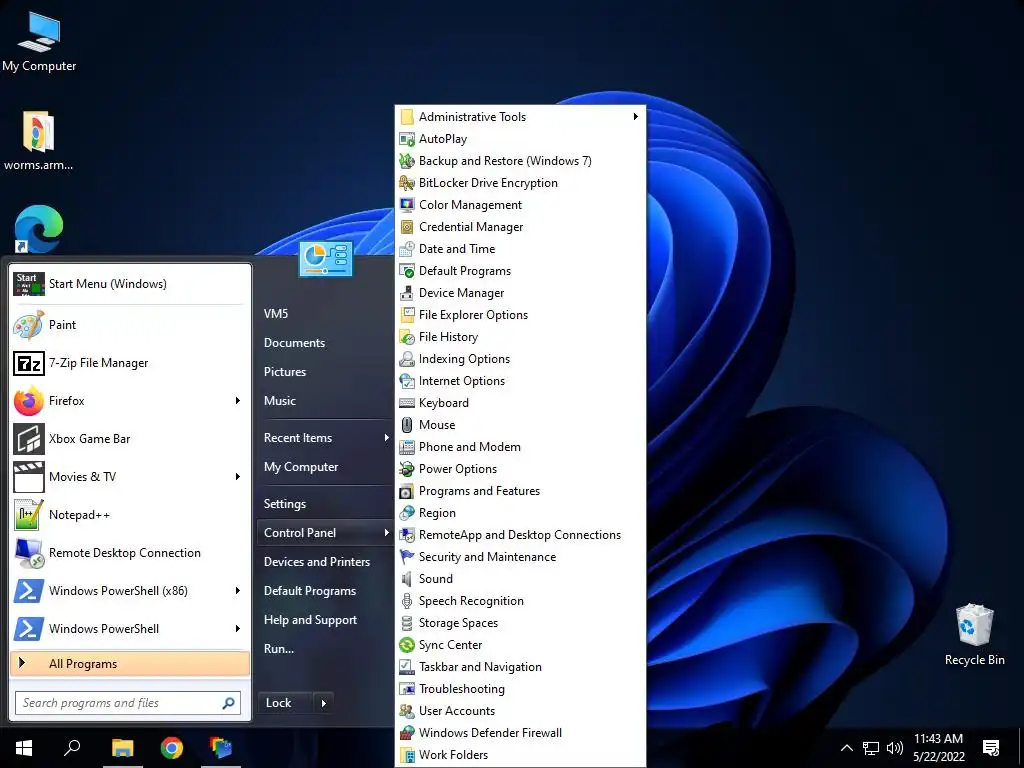Click the search magnifier in start menu
Image resolution: width=1024 pixels, height=768 pixels.
click(229, 703)
